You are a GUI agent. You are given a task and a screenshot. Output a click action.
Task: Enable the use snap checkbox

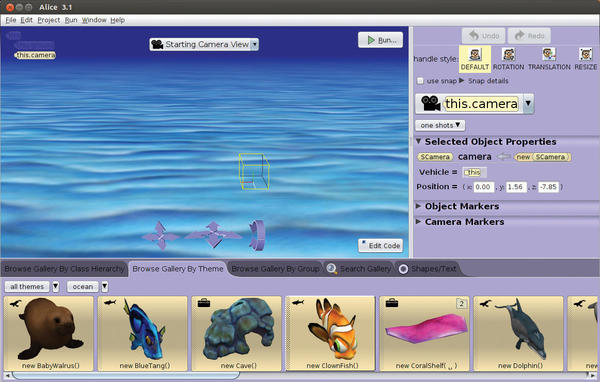420,81
